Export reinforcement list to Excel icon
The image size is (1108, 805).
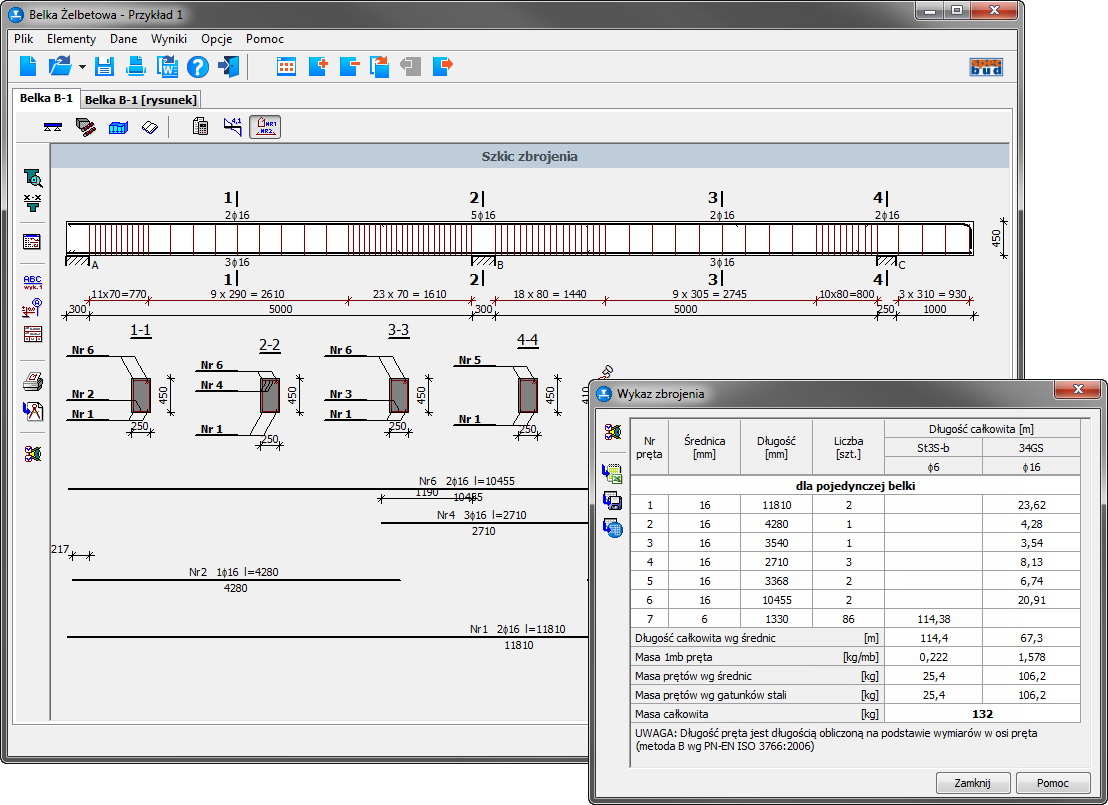coord(612,474)
